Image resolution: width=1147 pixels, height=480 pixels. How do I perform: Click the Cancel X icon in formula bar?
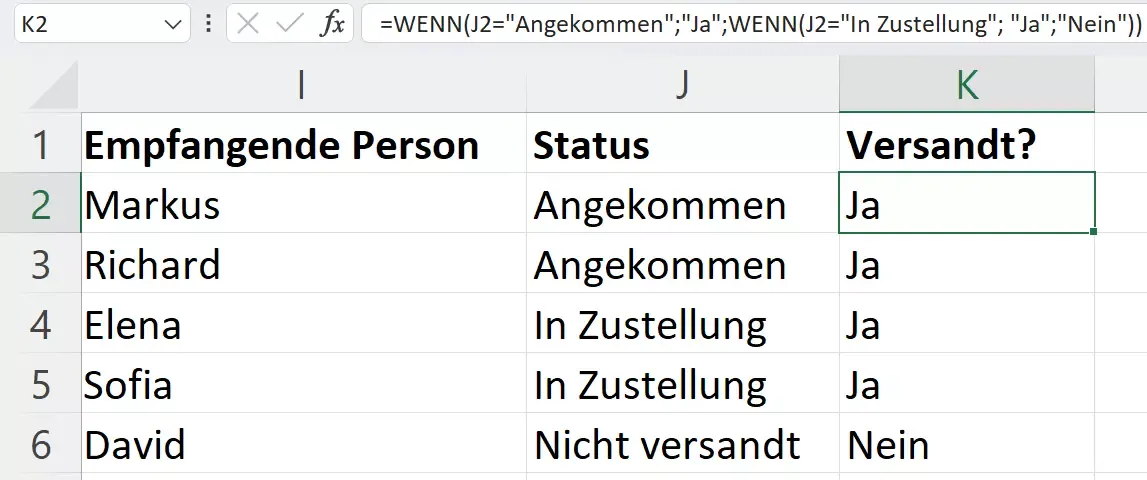(248, 24)
